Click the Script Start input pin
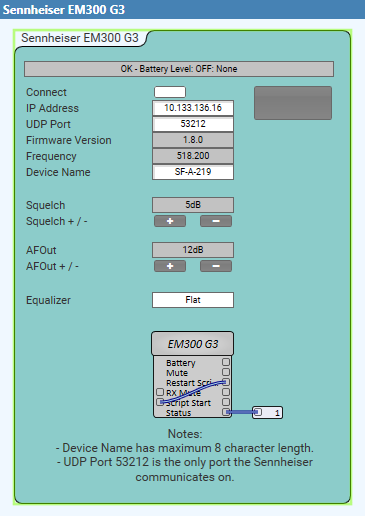 [160, 402]
